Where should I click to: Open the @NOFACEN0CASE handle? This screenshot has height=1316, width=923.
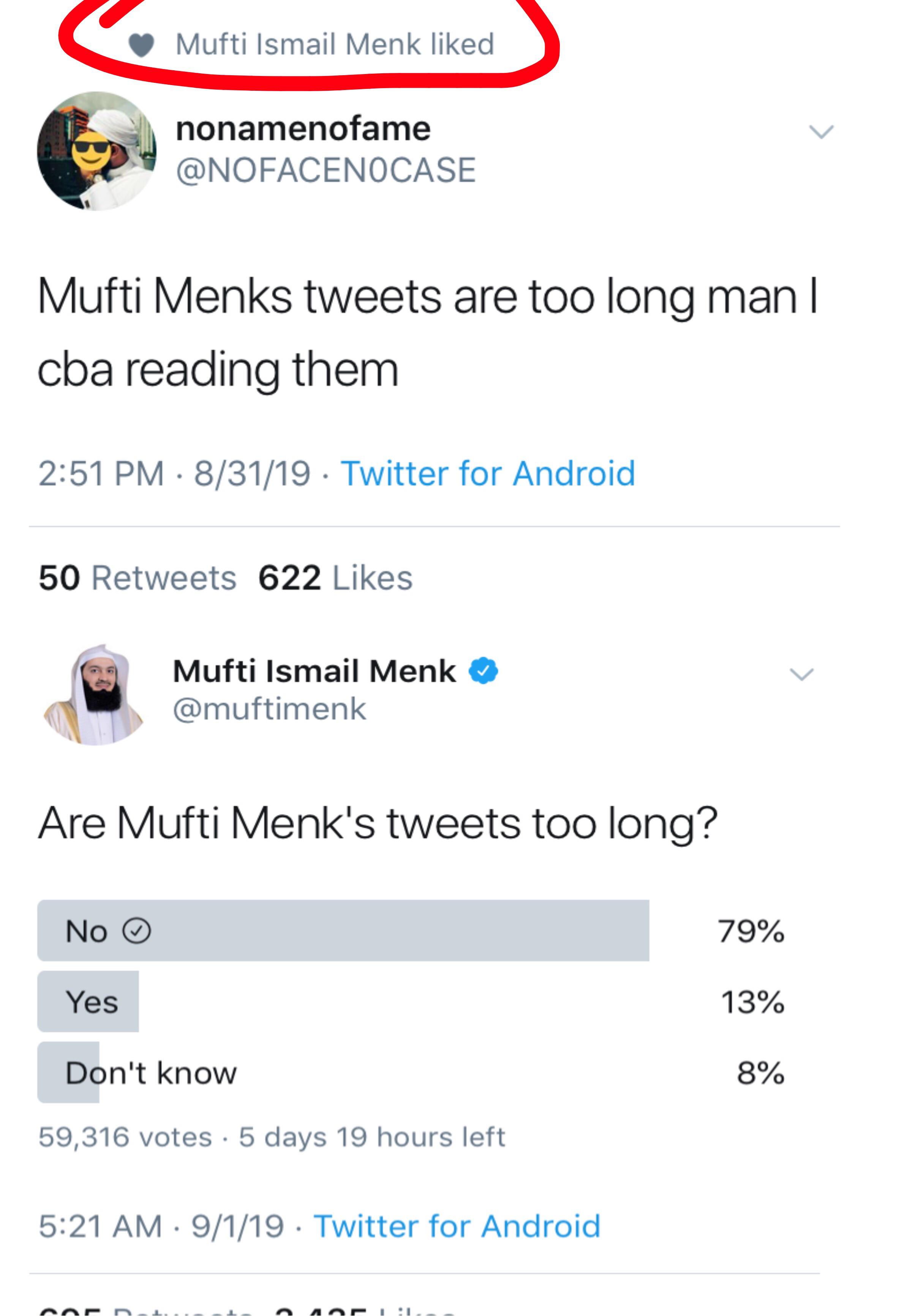coord(326,170)
